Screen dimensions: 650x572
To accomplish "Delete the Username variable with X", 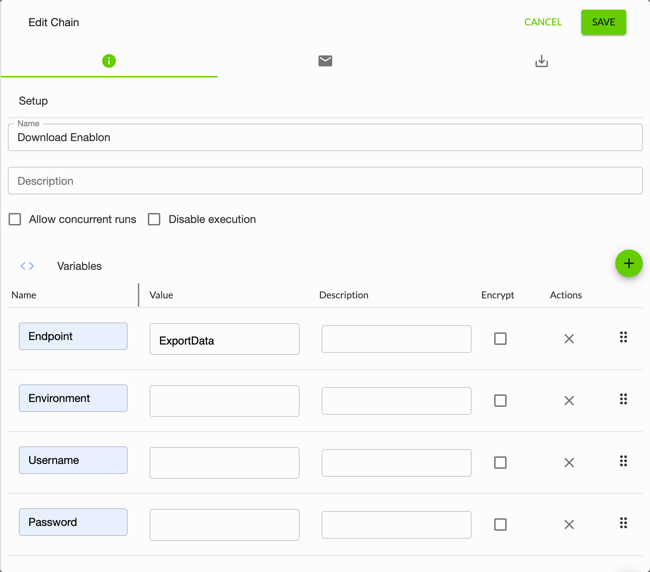I will (569, 463).
